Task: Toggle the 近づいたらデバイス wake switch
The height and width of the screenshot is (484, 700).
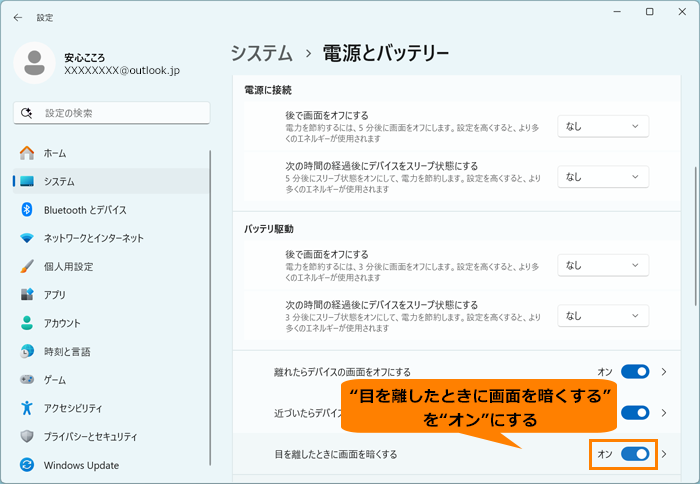Action: click(x=635, y=413)
